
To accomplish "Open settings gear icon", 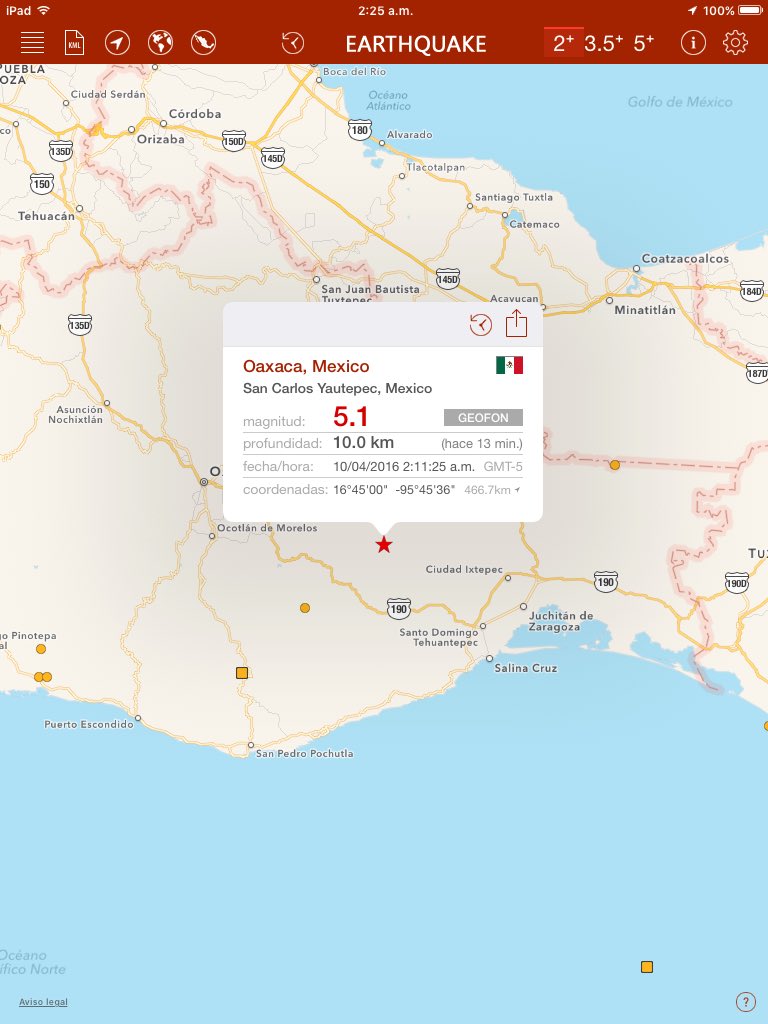I will pyautogui.click(x=735, y=43).
